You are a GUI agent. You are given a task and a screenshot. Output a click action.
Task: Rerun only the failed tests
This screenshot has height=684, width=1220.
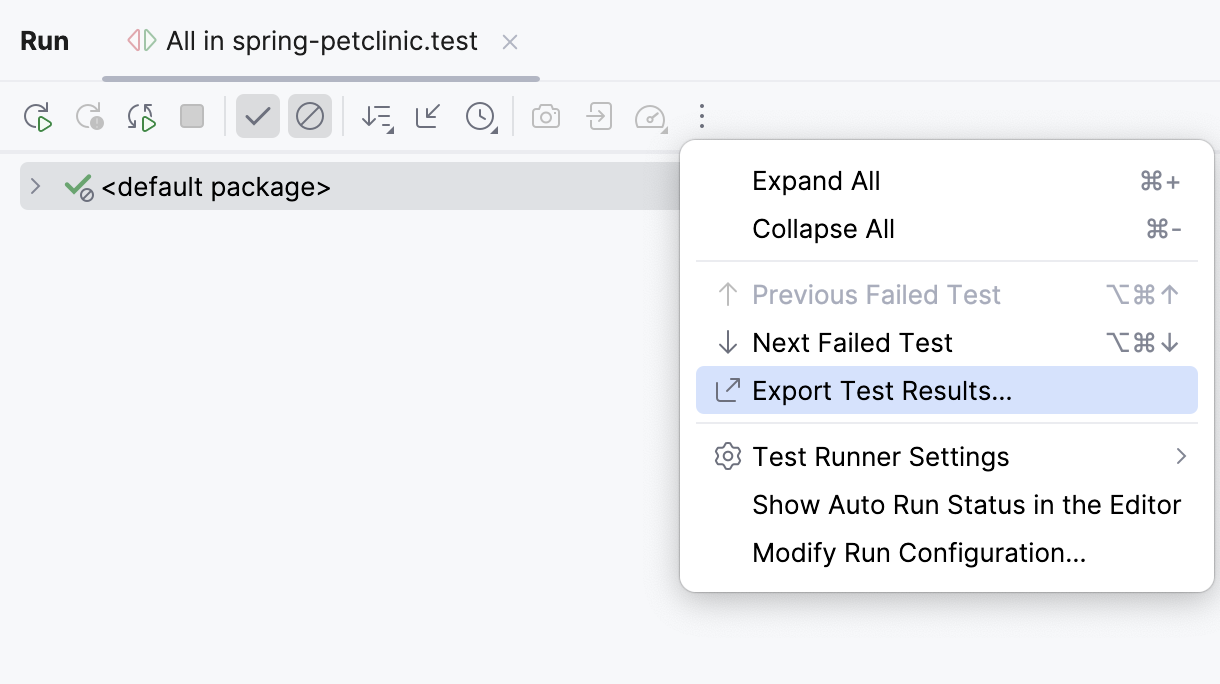(x=90, y=116)
